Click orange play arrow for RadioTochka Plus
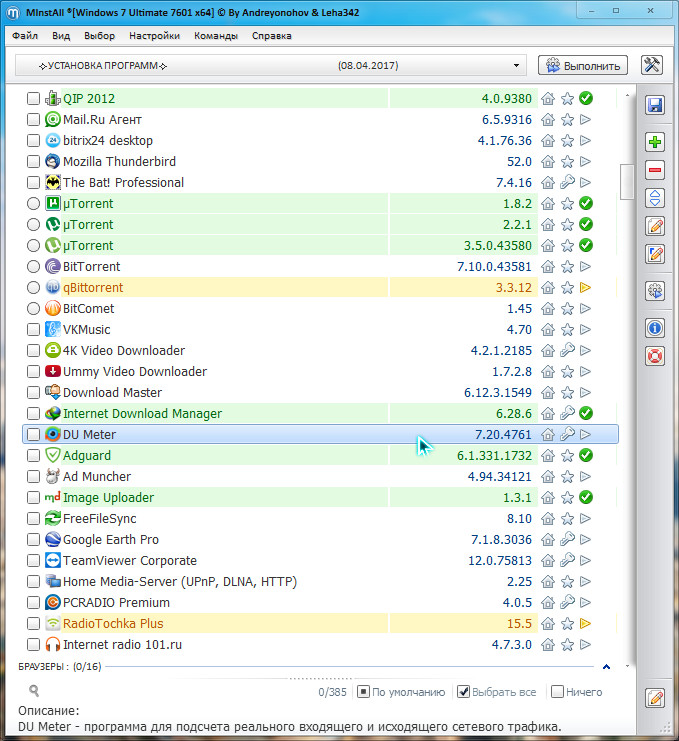 (x=585, y=623)
